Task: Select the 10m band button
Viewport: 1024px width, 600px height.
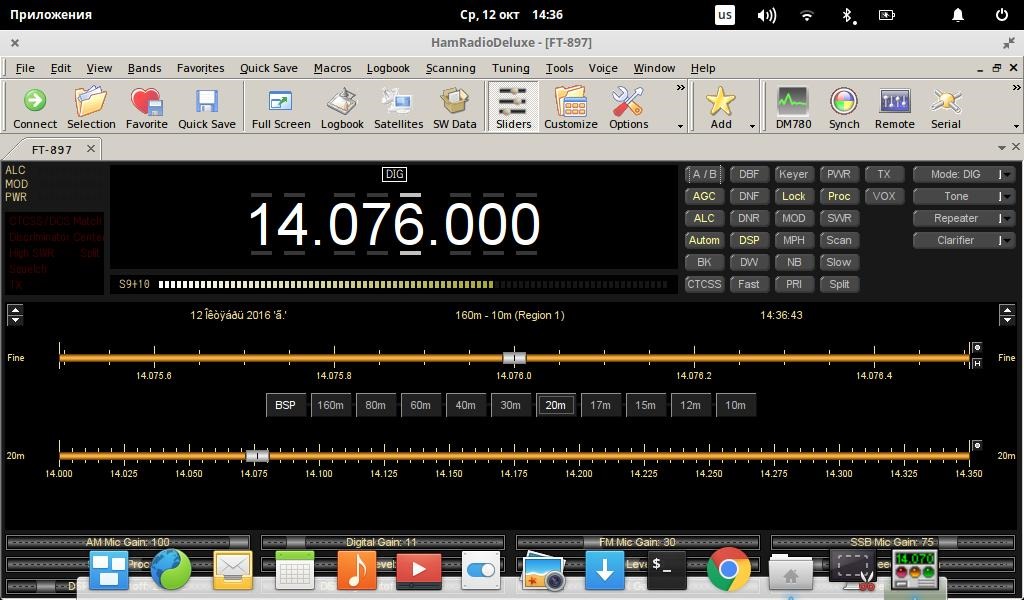Action: (735, 405)
